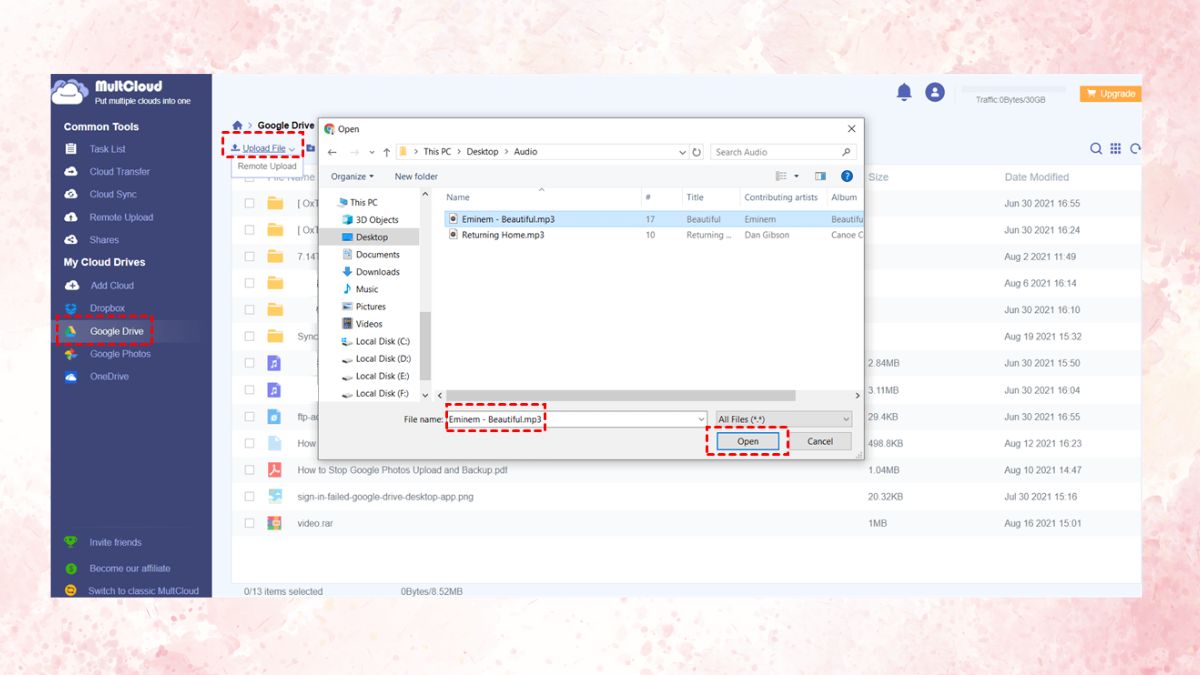Open Invite friends in sidebar
Image resolution: width=1200 pixels, height=675 pixels.
(x=115, y=542)
